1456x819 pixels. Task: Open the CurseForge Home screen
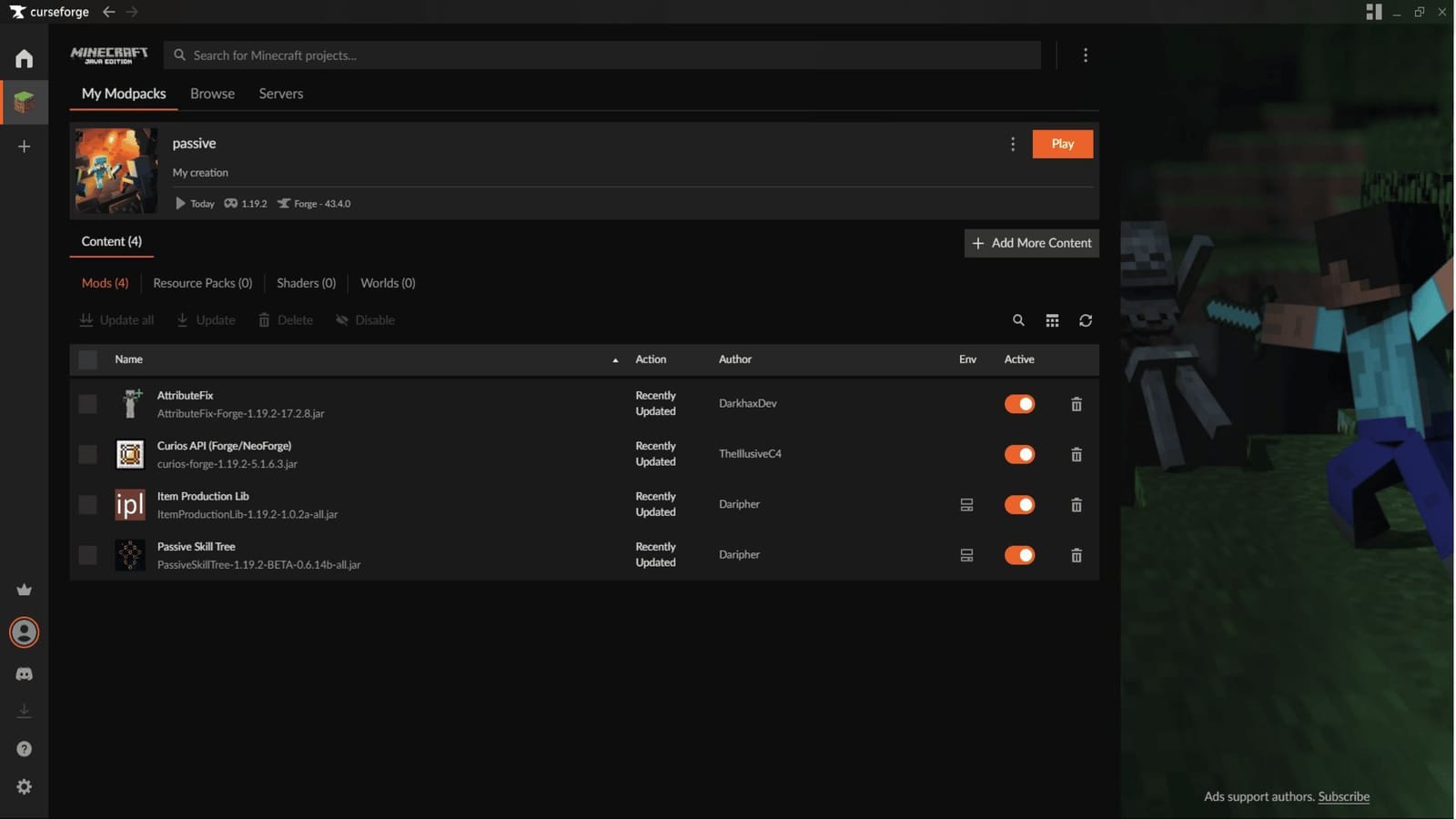tap(24, 58)
